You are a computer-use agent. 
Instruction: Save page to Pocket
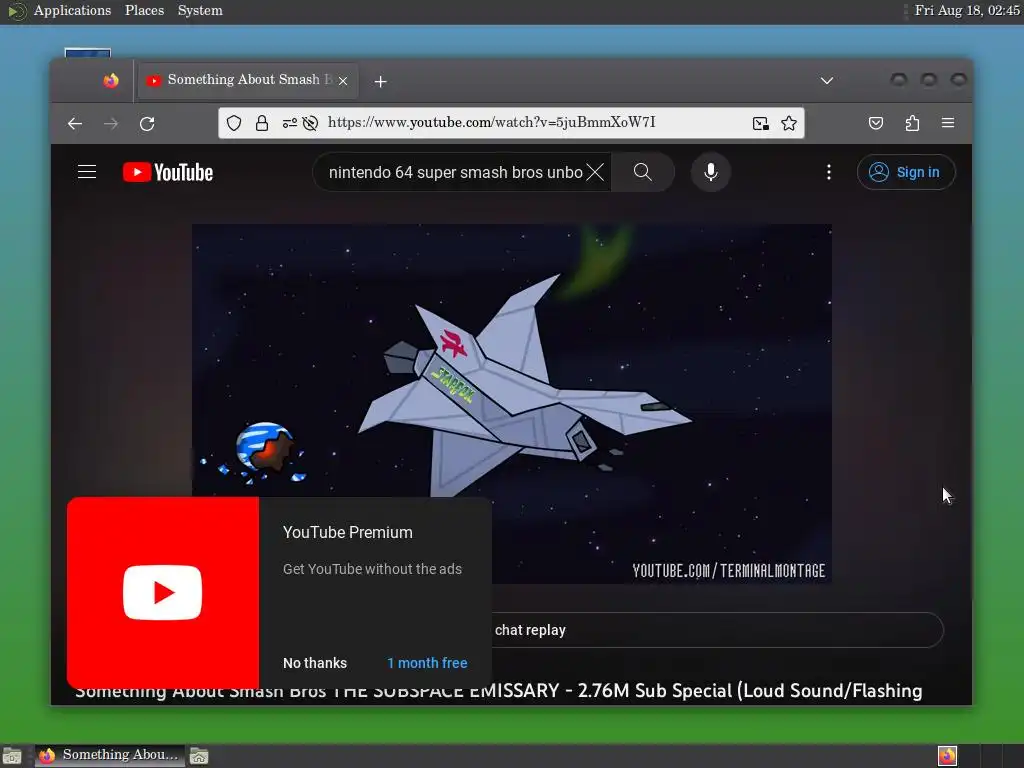876,123
